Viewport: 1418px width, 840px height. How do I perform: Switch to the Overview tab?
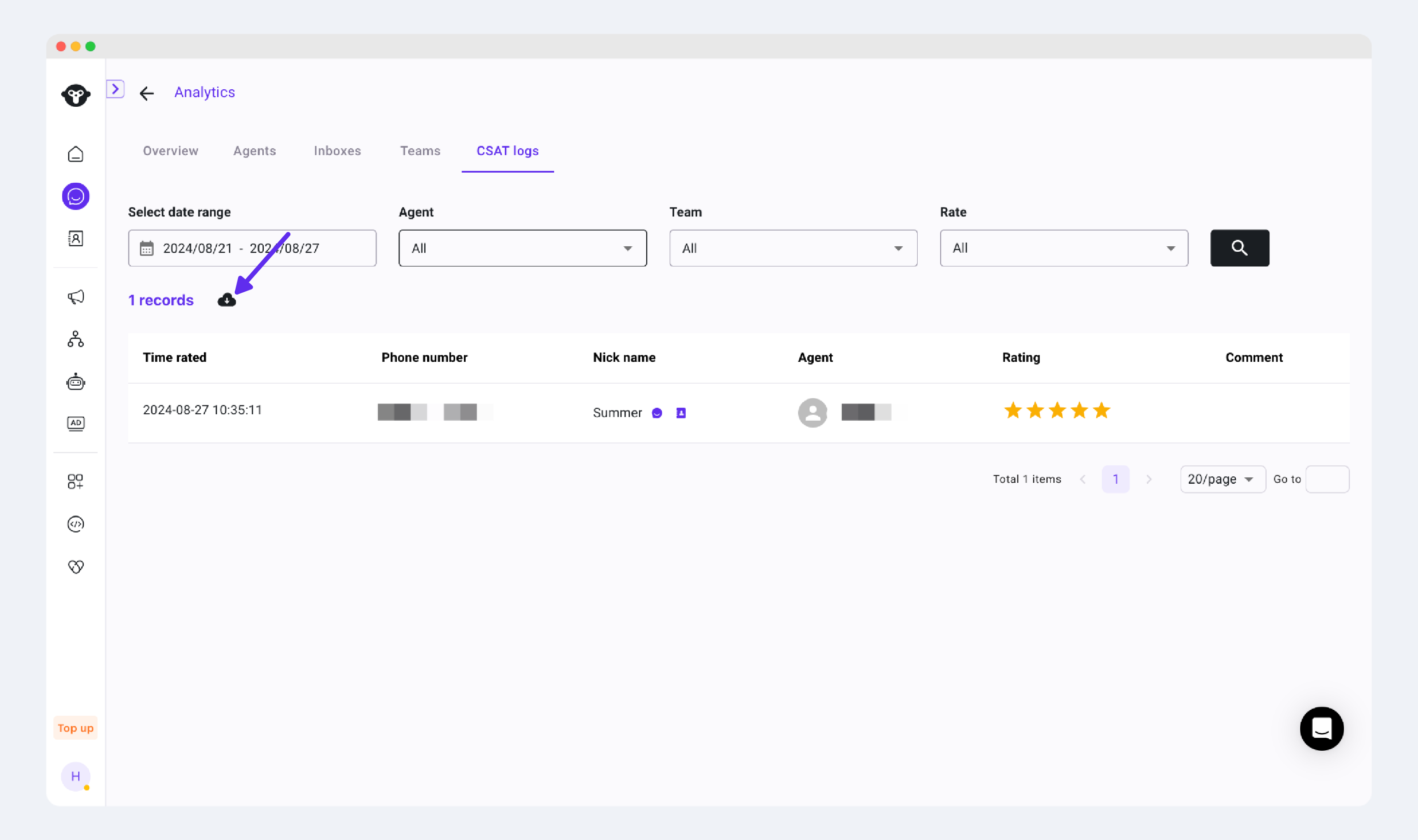tap(170, 151)
